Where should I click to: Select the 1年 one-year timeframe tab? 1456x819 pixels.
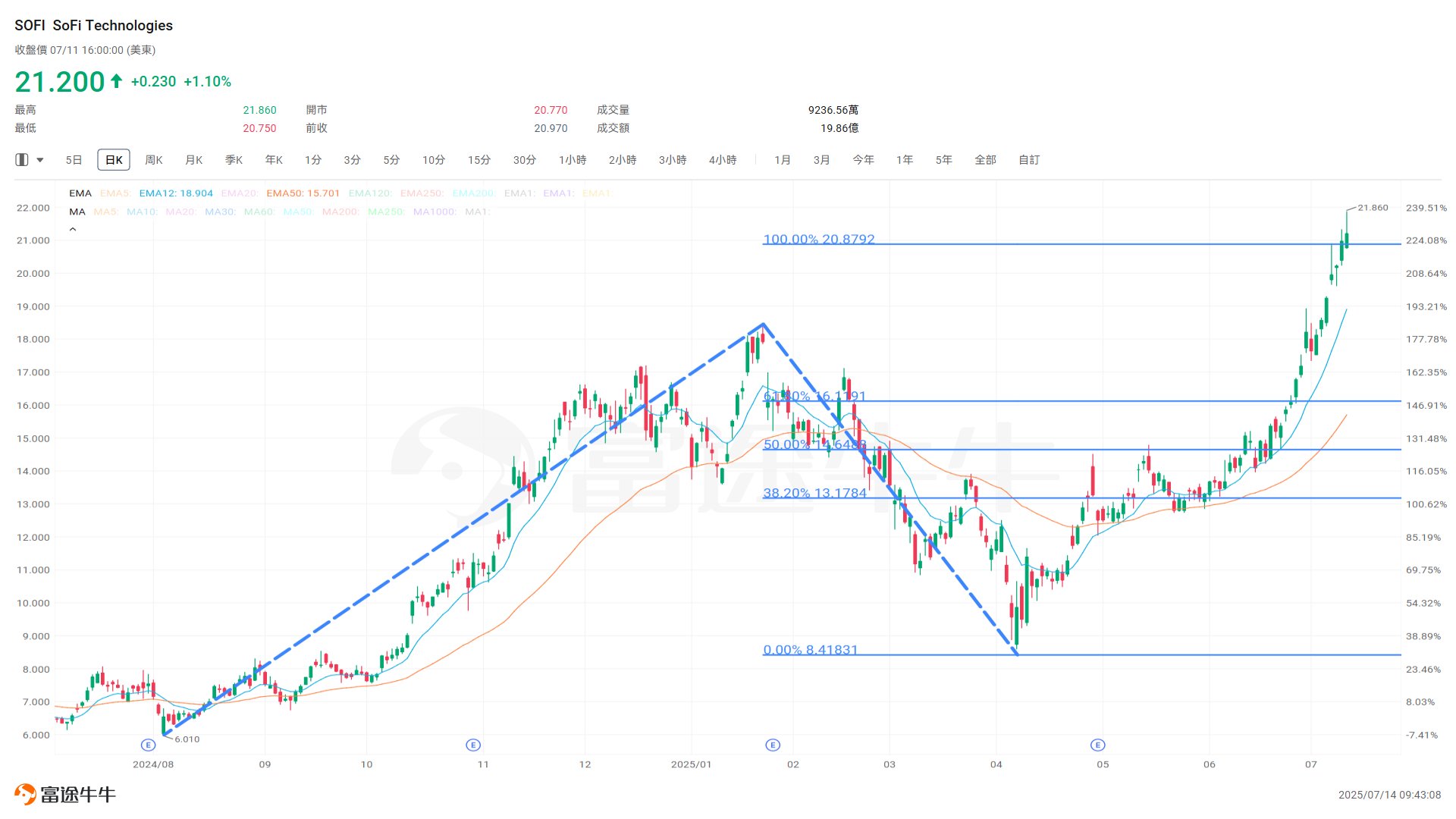click(904, 159)
